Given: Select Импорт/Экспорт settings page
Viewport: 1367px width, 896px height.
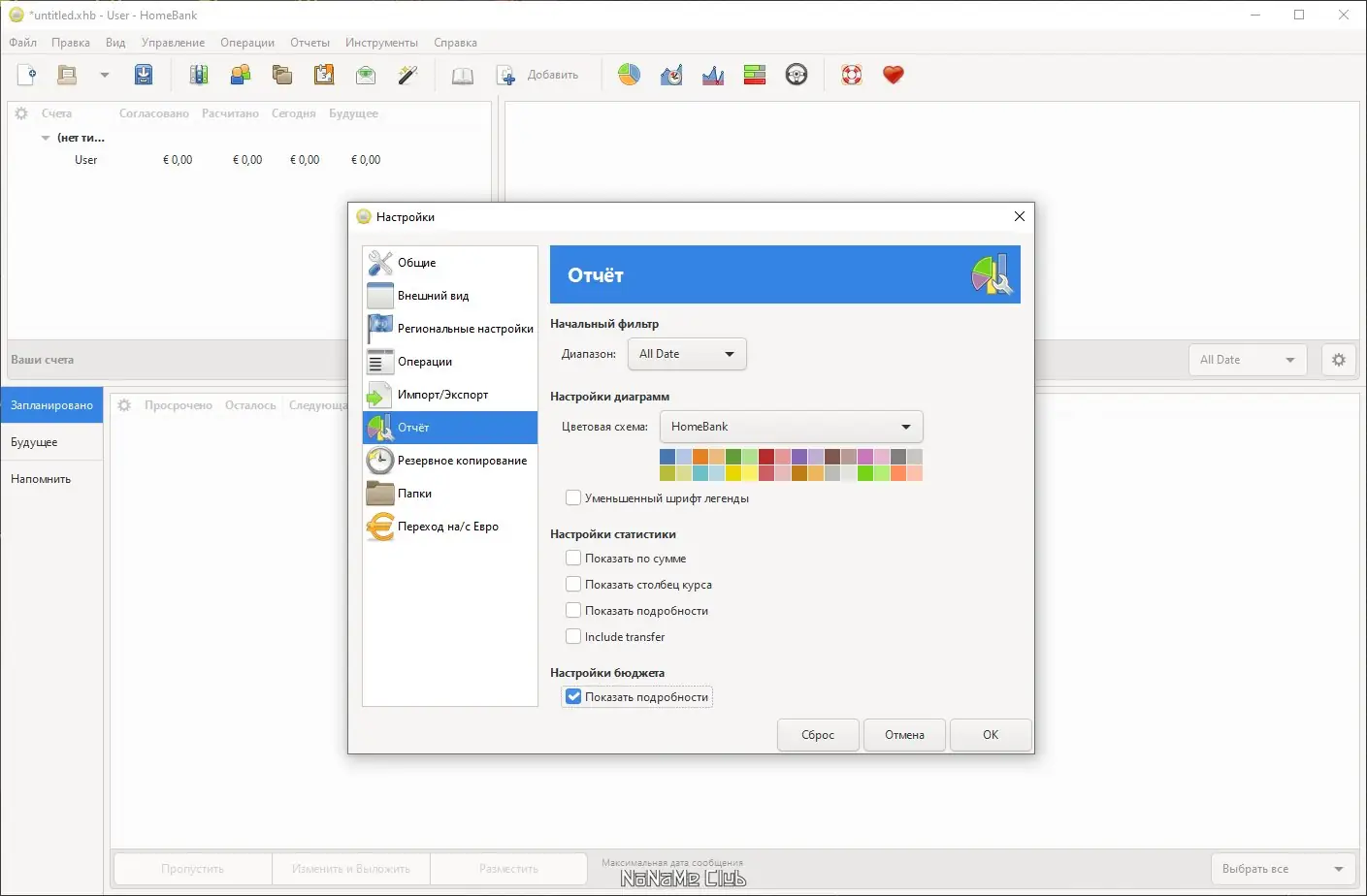Looking at the screenshot, I should 450,395.
